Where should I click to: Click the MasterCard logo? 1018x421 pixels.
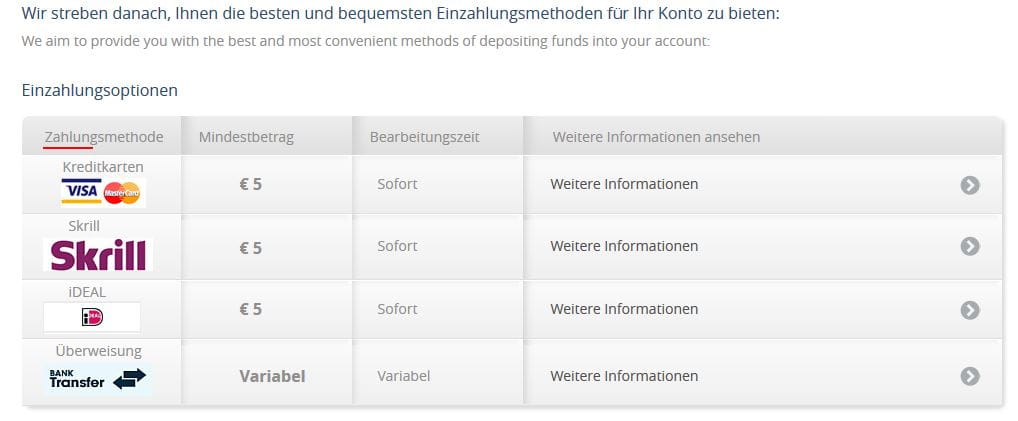click(121, 192)
